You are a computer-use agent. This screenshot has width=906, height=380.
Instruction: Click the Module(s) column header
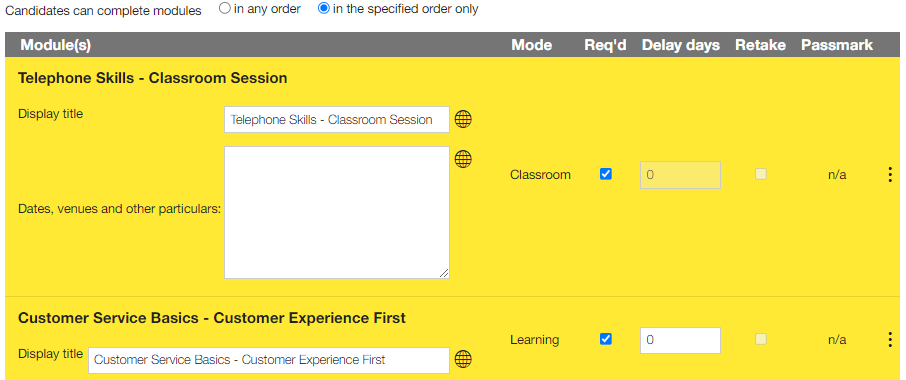click(55, 45)
